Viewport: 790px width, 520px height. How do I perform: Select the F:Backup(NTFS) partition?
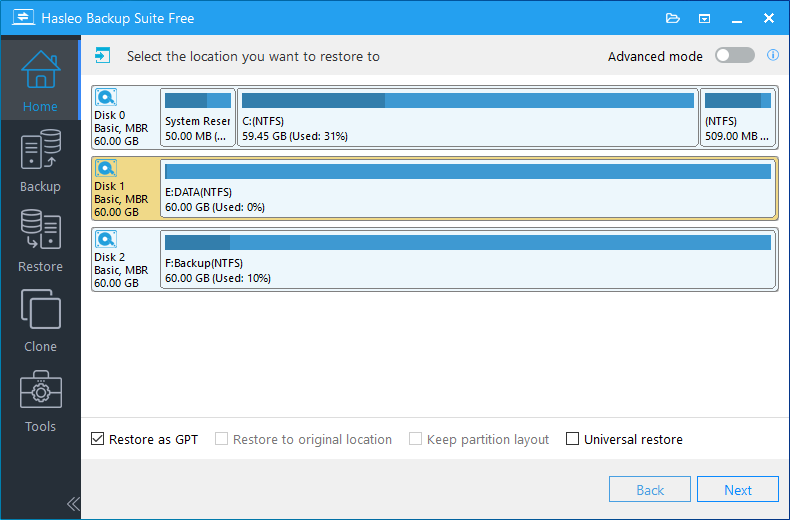tap(468, 258)
